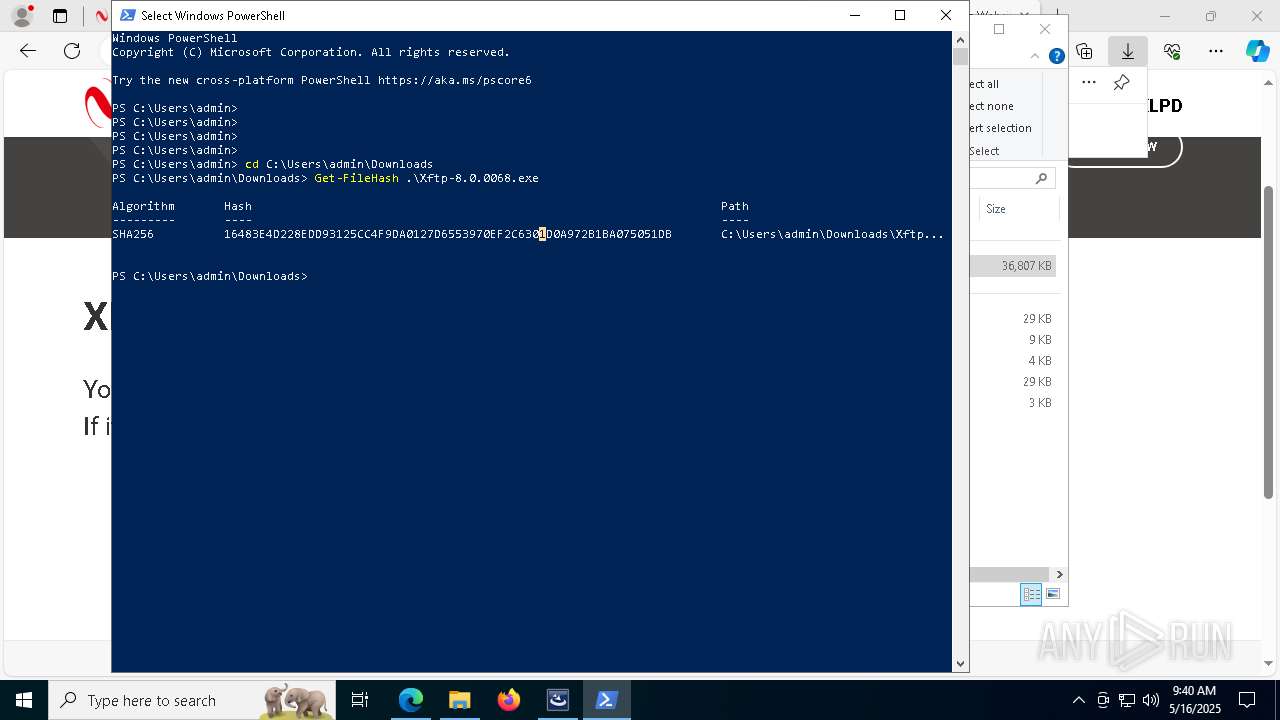Image resolution: width=1280 pixels, height=720 pixels.
Task: Click taskbar search box
Action: 194,700
